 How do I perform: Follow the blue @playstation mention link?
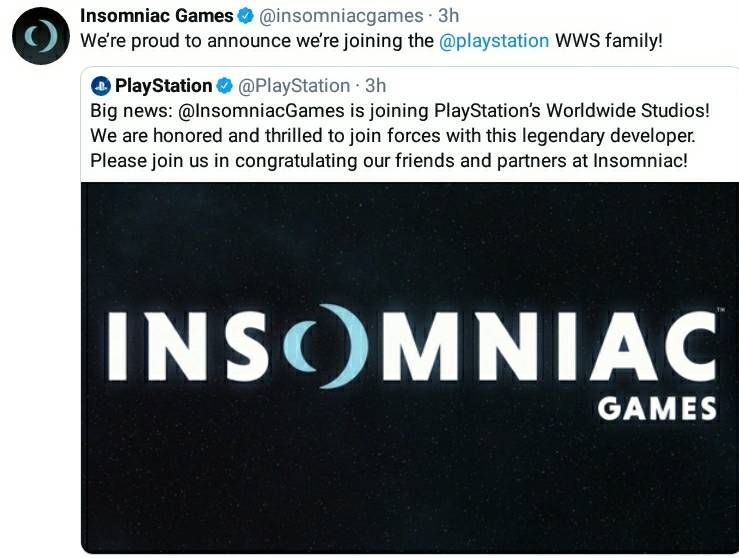pyautogui.click(x=494, y=41)
